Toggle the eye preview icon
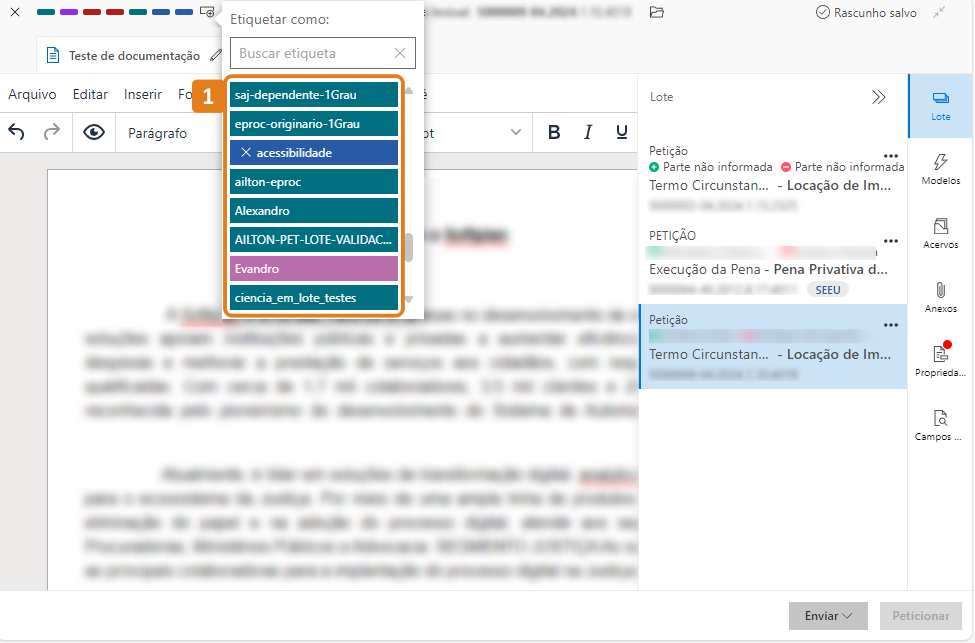The image size is (975, 643). tap(94, 133)
